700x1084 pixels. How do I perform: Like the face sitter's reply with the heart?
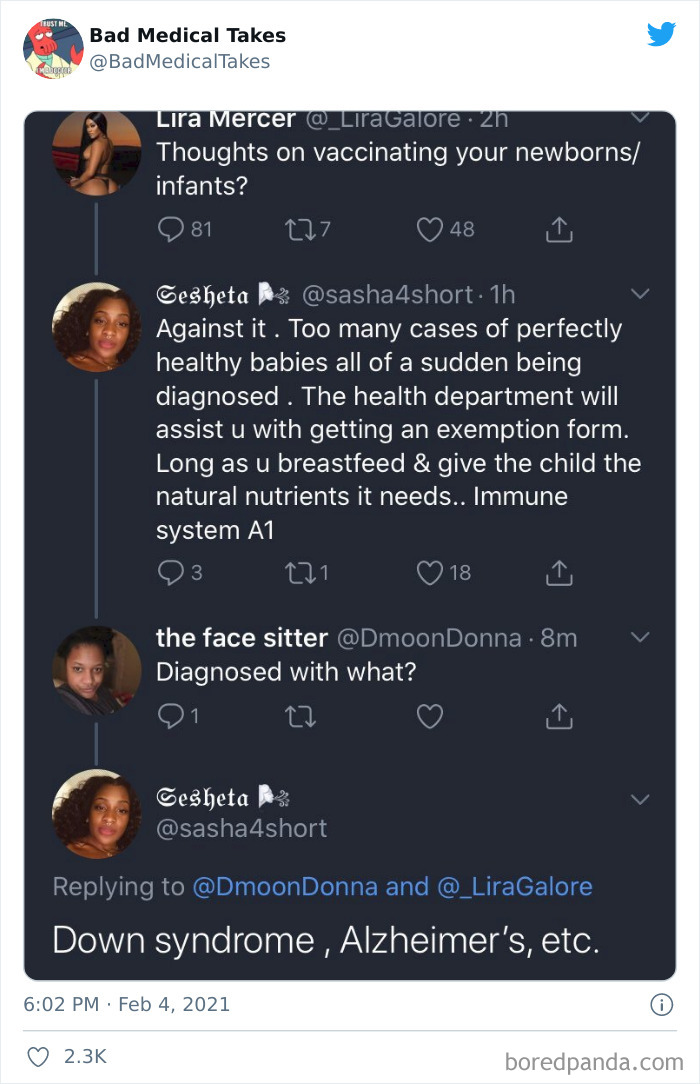pyautogui.click(x=430, y=716)
